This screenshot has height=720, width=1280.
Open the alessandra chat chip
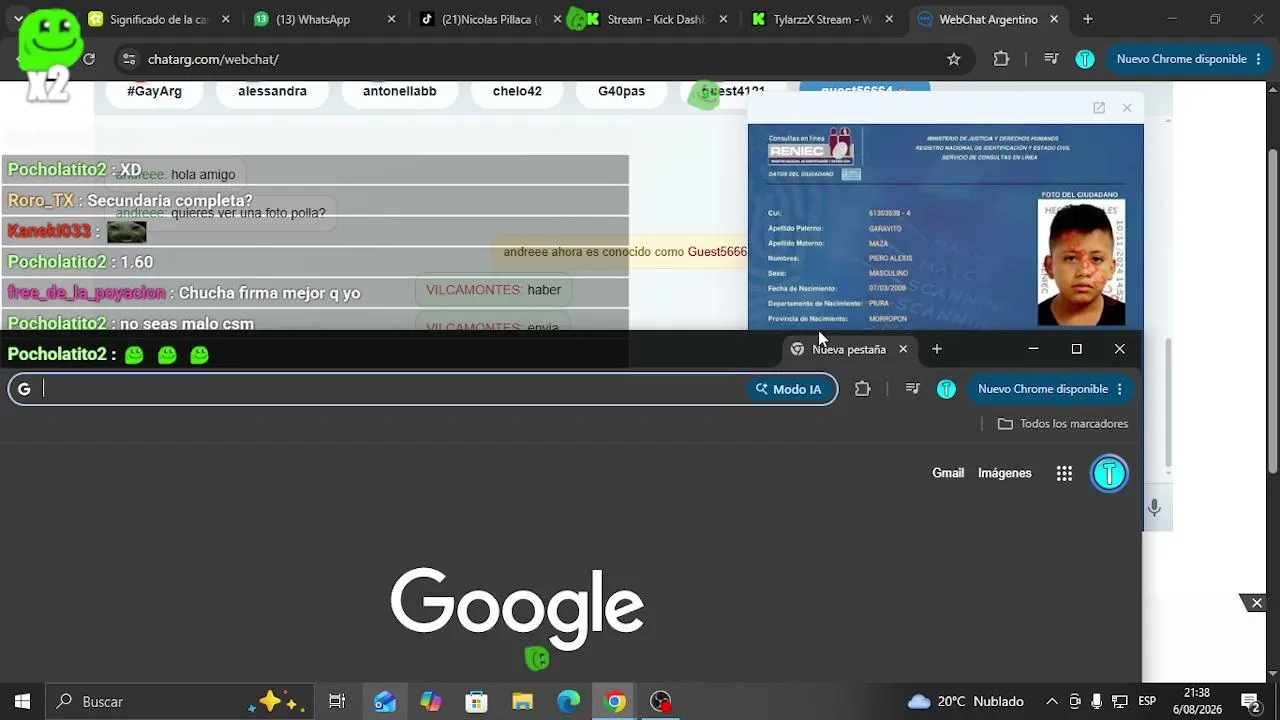[272, 91]
